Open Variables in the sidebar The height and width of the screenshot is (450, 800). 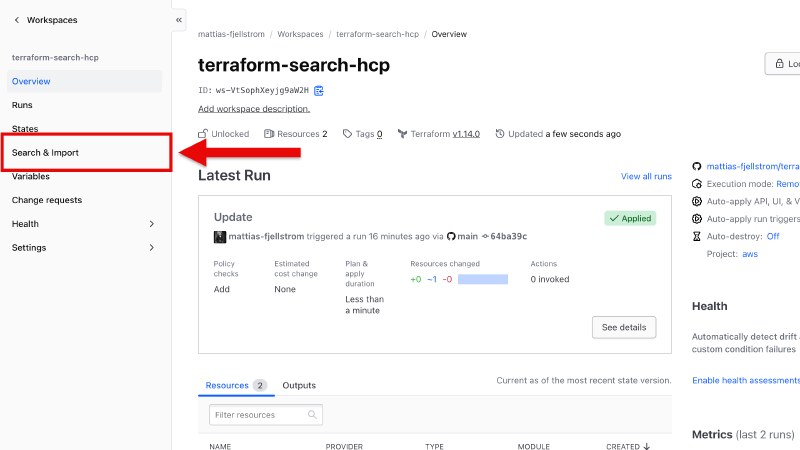pyautogui.click(x=31, y=177)
